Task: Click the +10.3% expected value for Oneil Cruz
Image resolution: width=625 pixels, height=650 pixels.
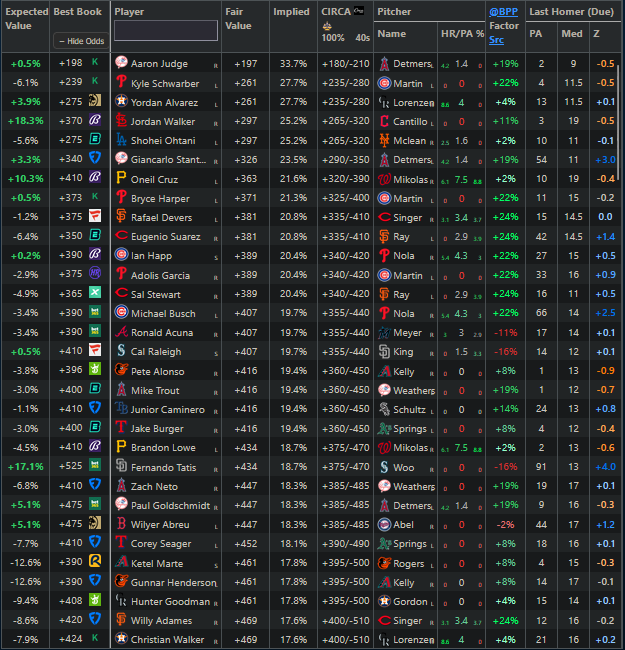Action: click(x=25, y=179)
